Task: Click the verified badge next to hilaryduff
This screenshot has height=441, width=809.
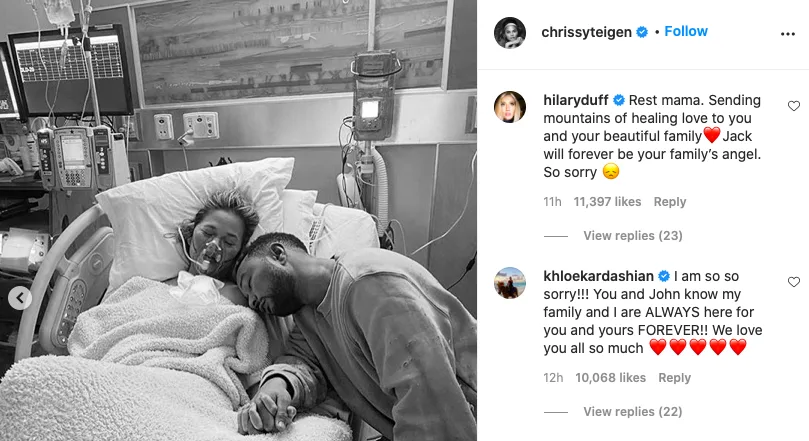Action: pyautogui.click(x=619, y=100)
